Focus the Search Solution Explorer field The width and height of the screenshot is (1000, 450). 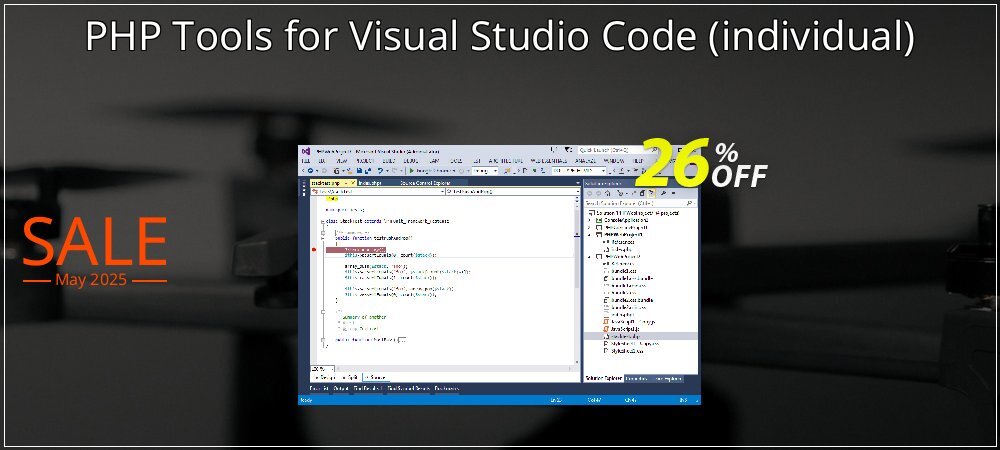point(640,203)
